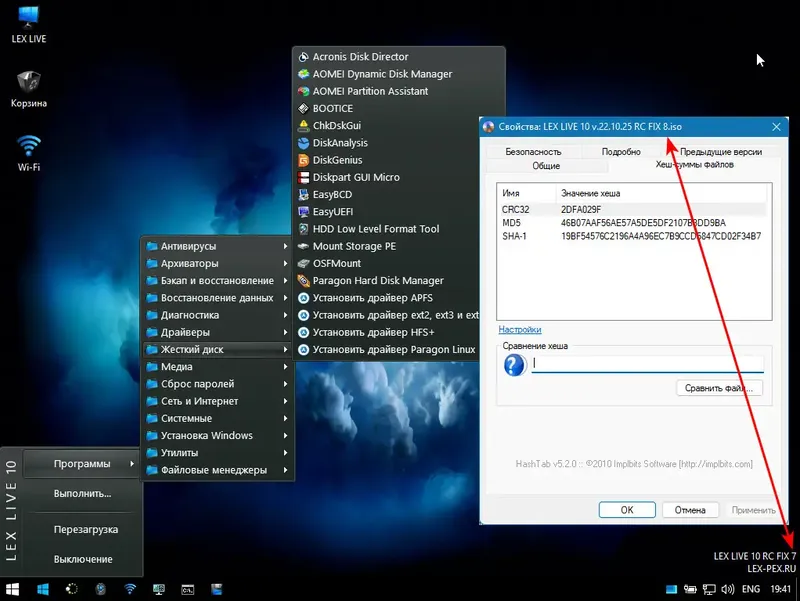Image resolution: width=800 pixels, height=601 pixels.
Task: Open the Утилиты category
Action: [x=217, y=453]
